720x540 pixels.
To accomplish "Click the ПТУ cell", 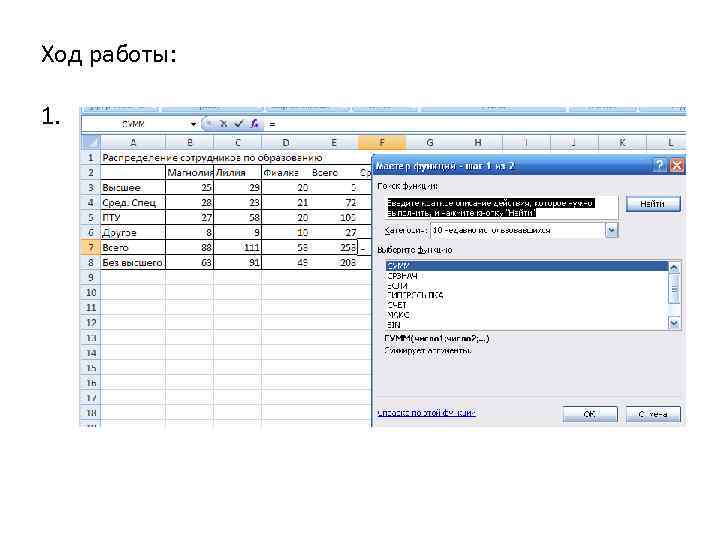I will (133, 217).
